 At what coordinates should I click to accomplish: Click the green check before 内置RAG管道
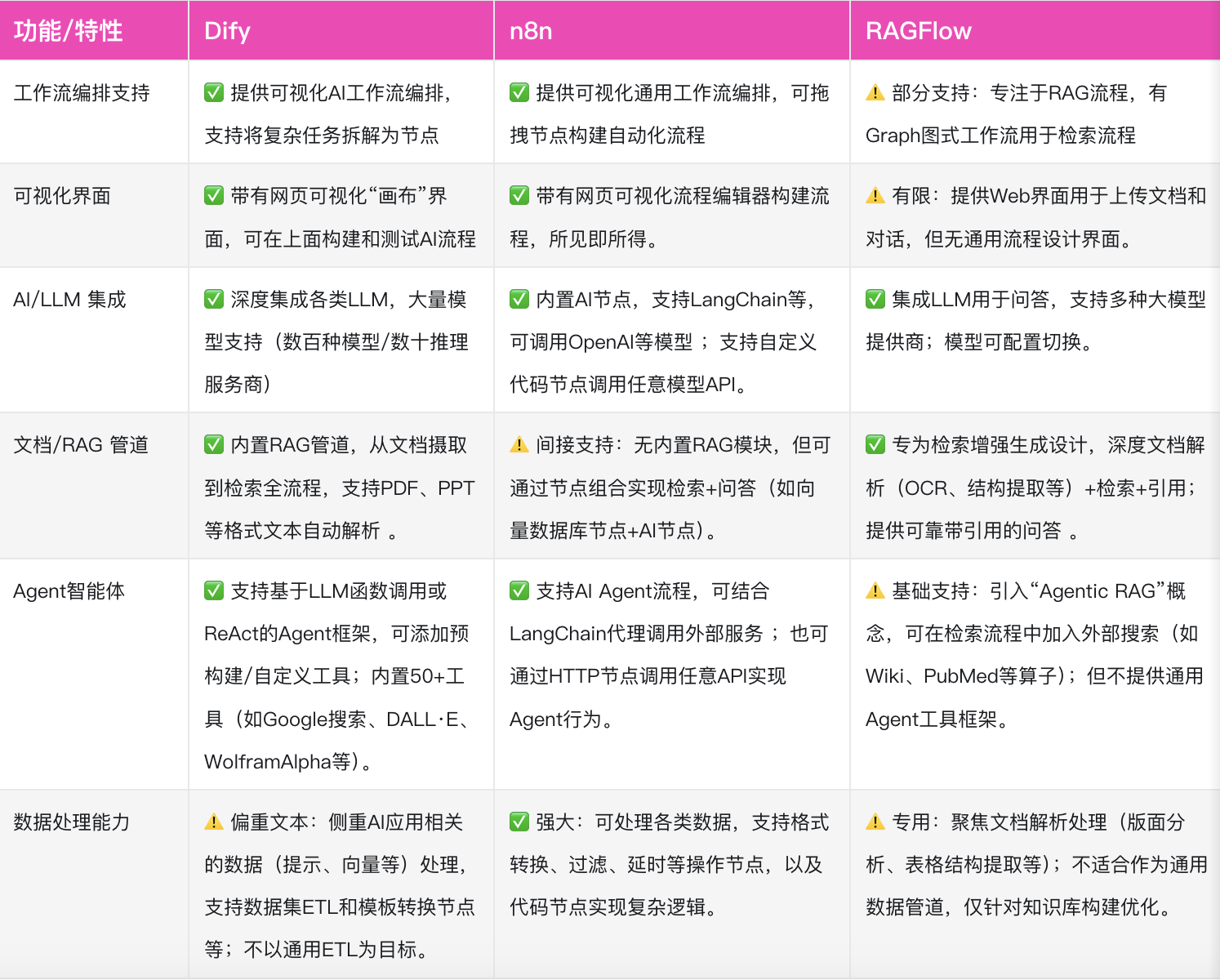214,444
